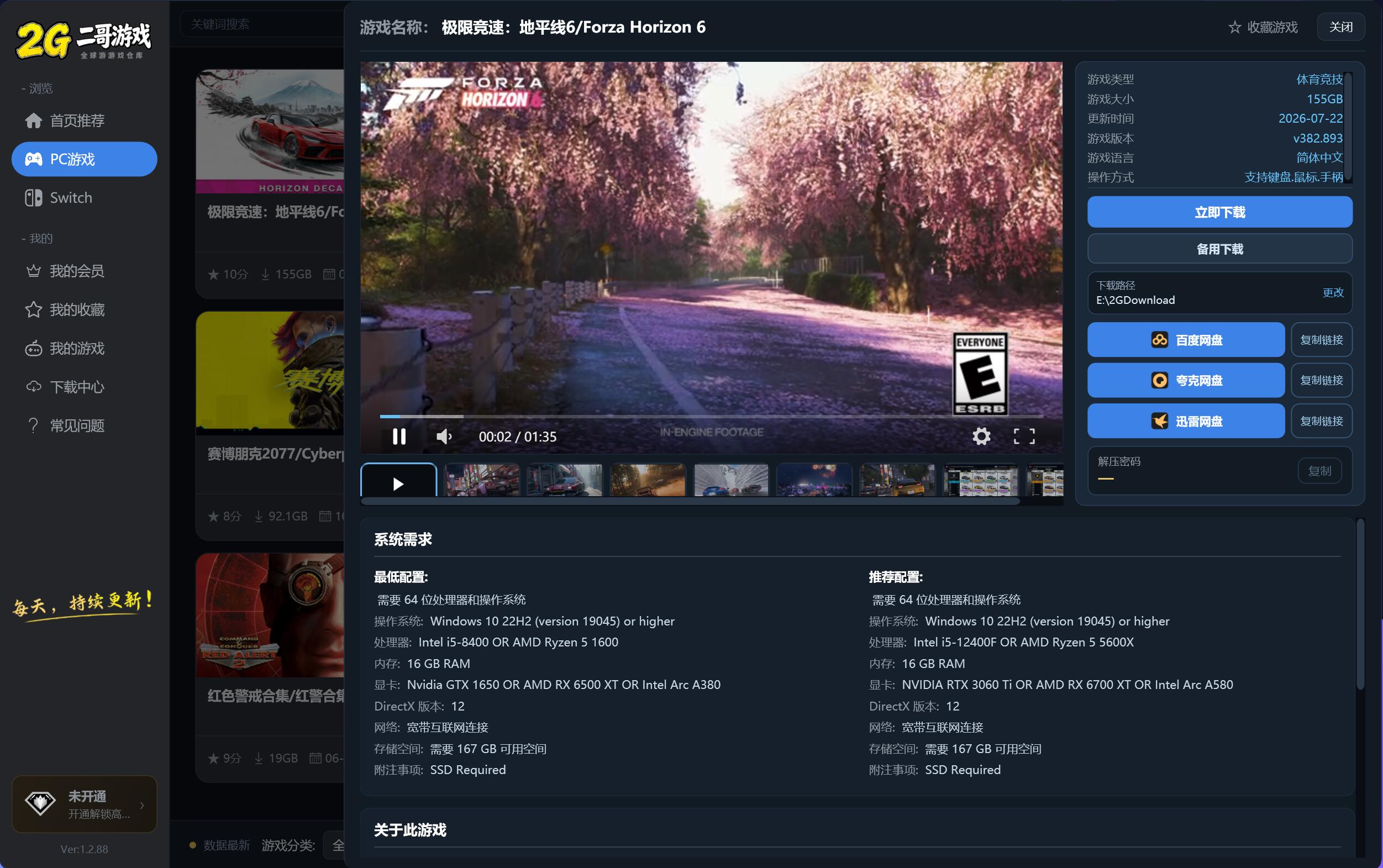Click the thumbnail strip horizontal scrollbar
1383x868 pixels.
click(690, 501)
